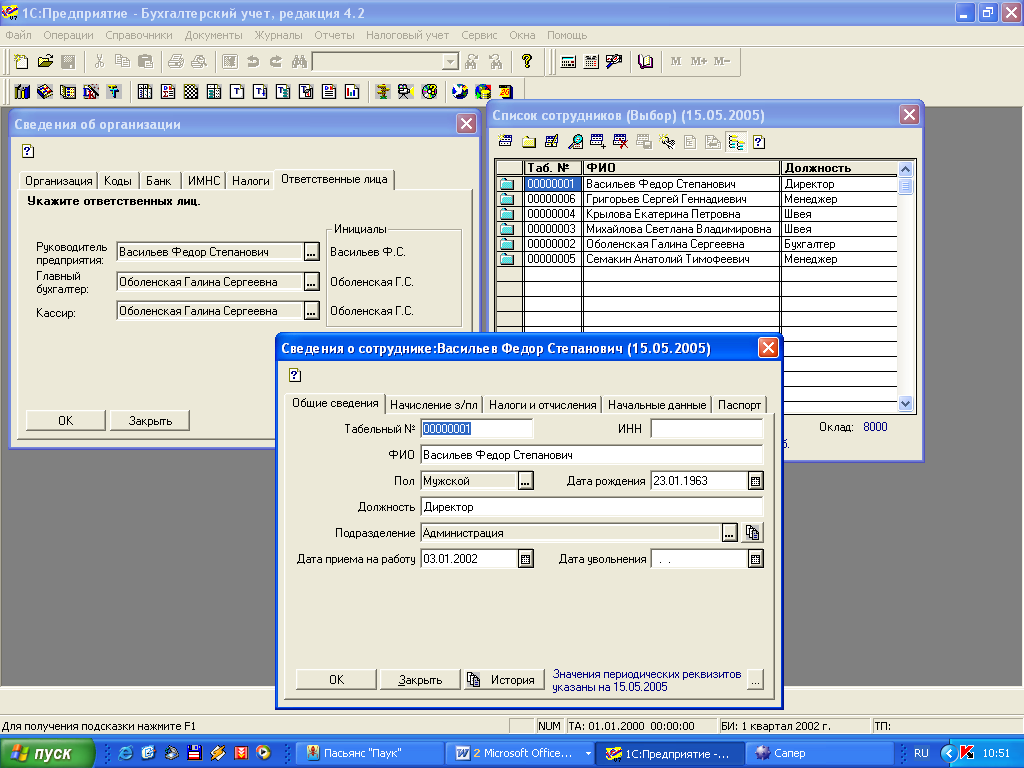Open Руководитель предприятия selection ellipsis button
1024x768 pixels.
(312, 252)
